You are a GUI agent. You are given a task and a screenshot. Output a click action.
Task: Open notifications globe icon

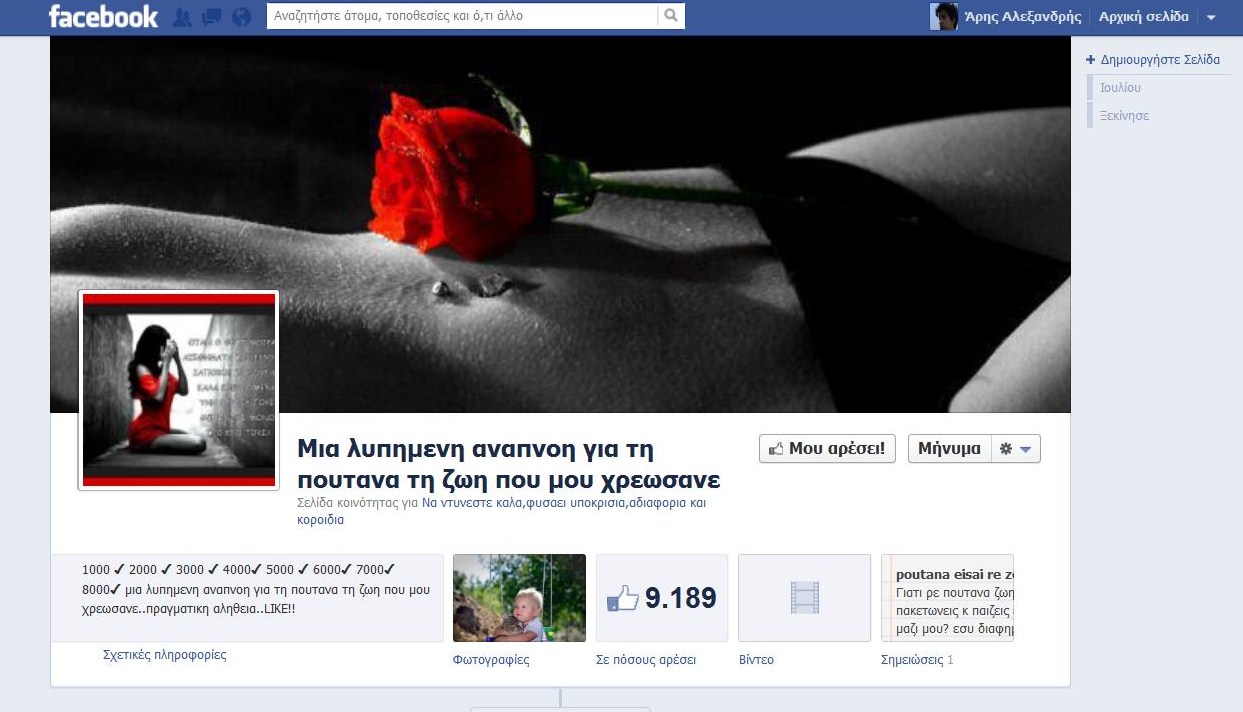click(x=241, y=17)
